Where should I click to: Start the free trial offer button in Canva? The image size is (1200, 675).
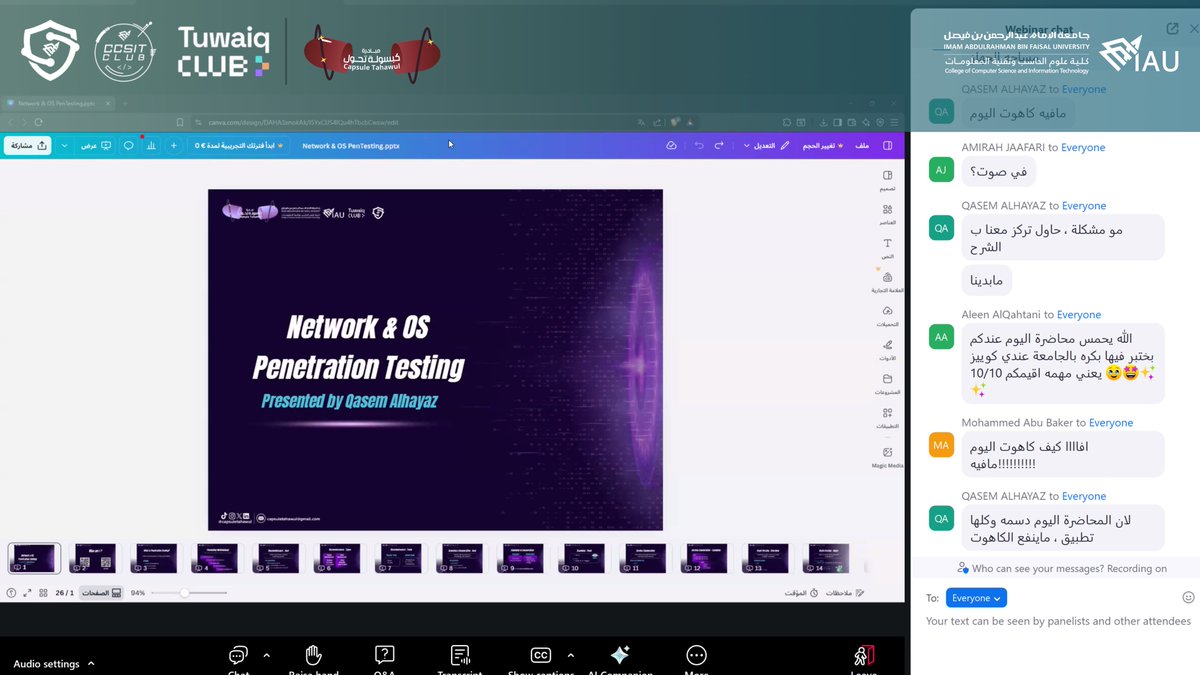[240, 146]
